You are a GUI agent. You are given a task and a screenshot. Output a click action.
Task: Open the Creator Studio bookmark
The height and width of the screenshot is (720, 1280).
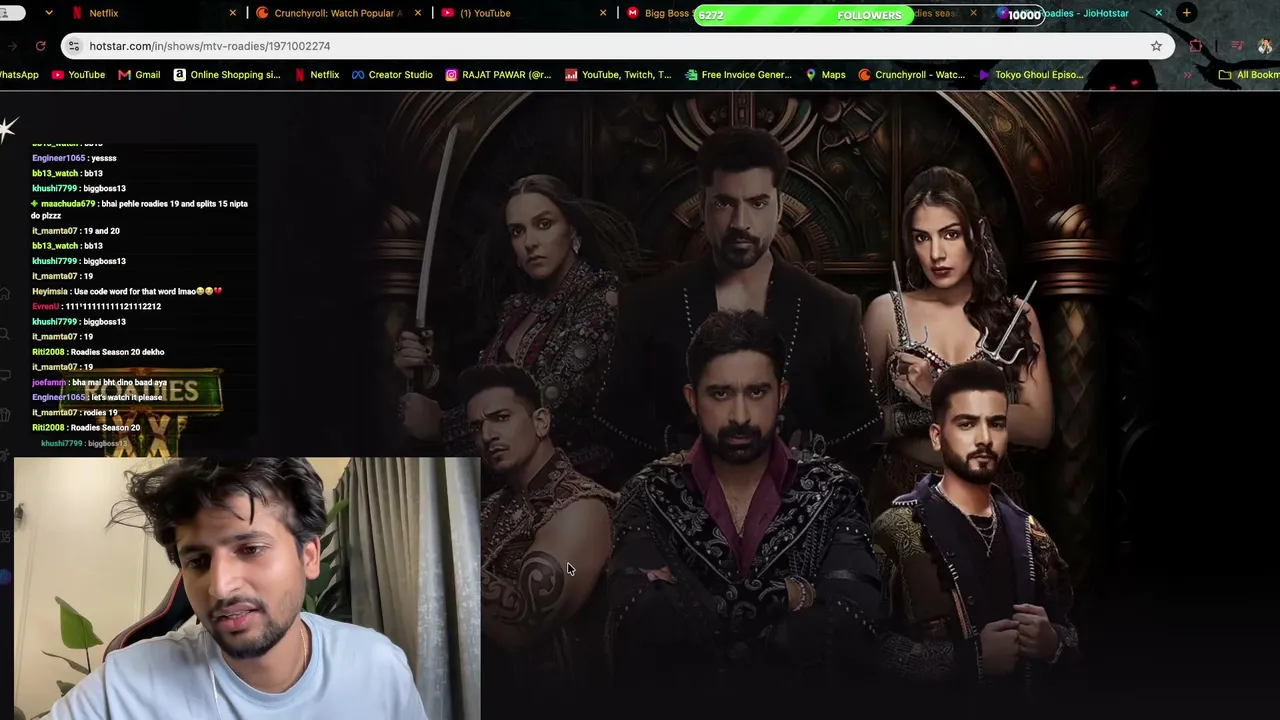tap(392, 75)
